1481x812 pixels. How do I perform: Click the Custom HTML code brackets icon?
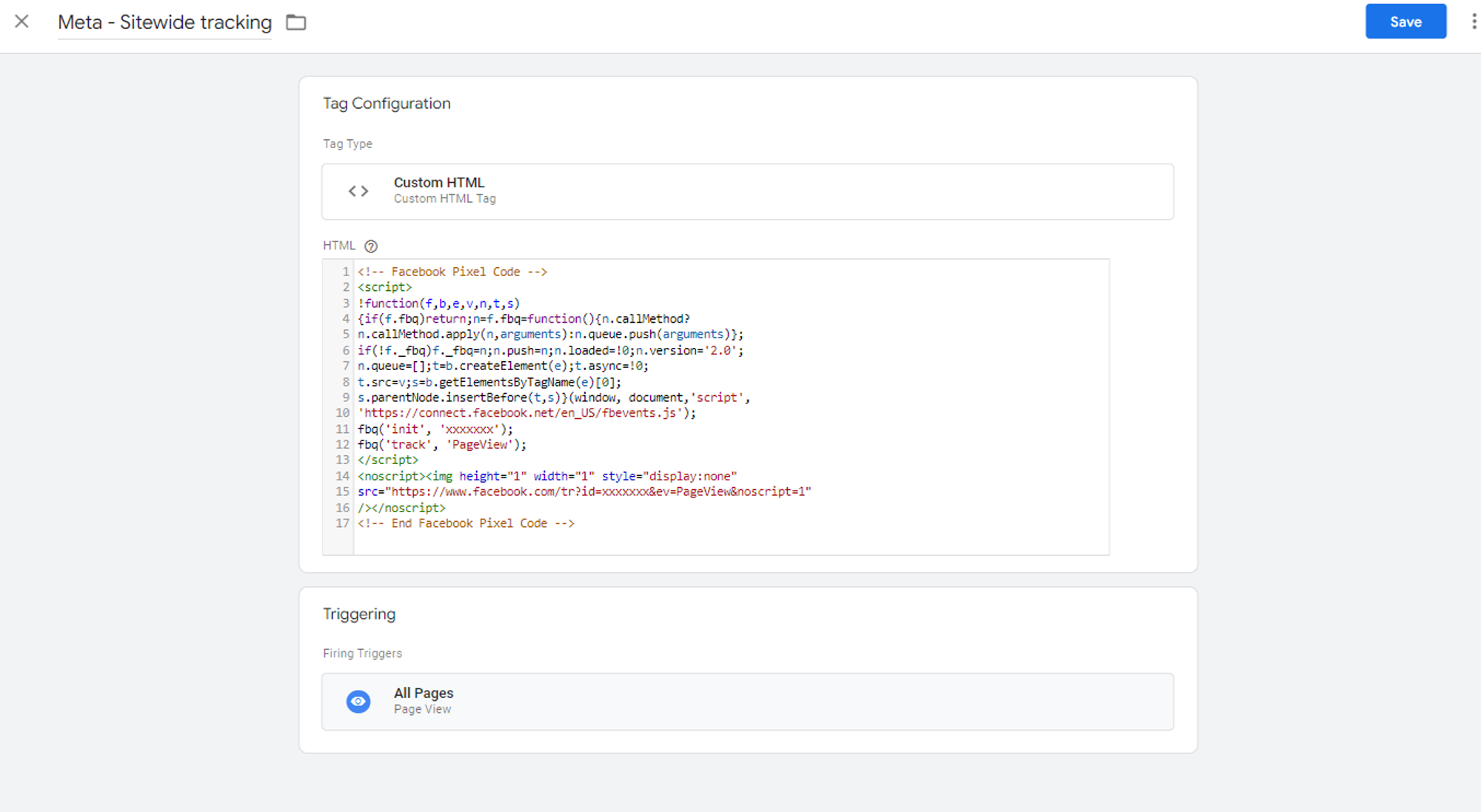point(358,191)
